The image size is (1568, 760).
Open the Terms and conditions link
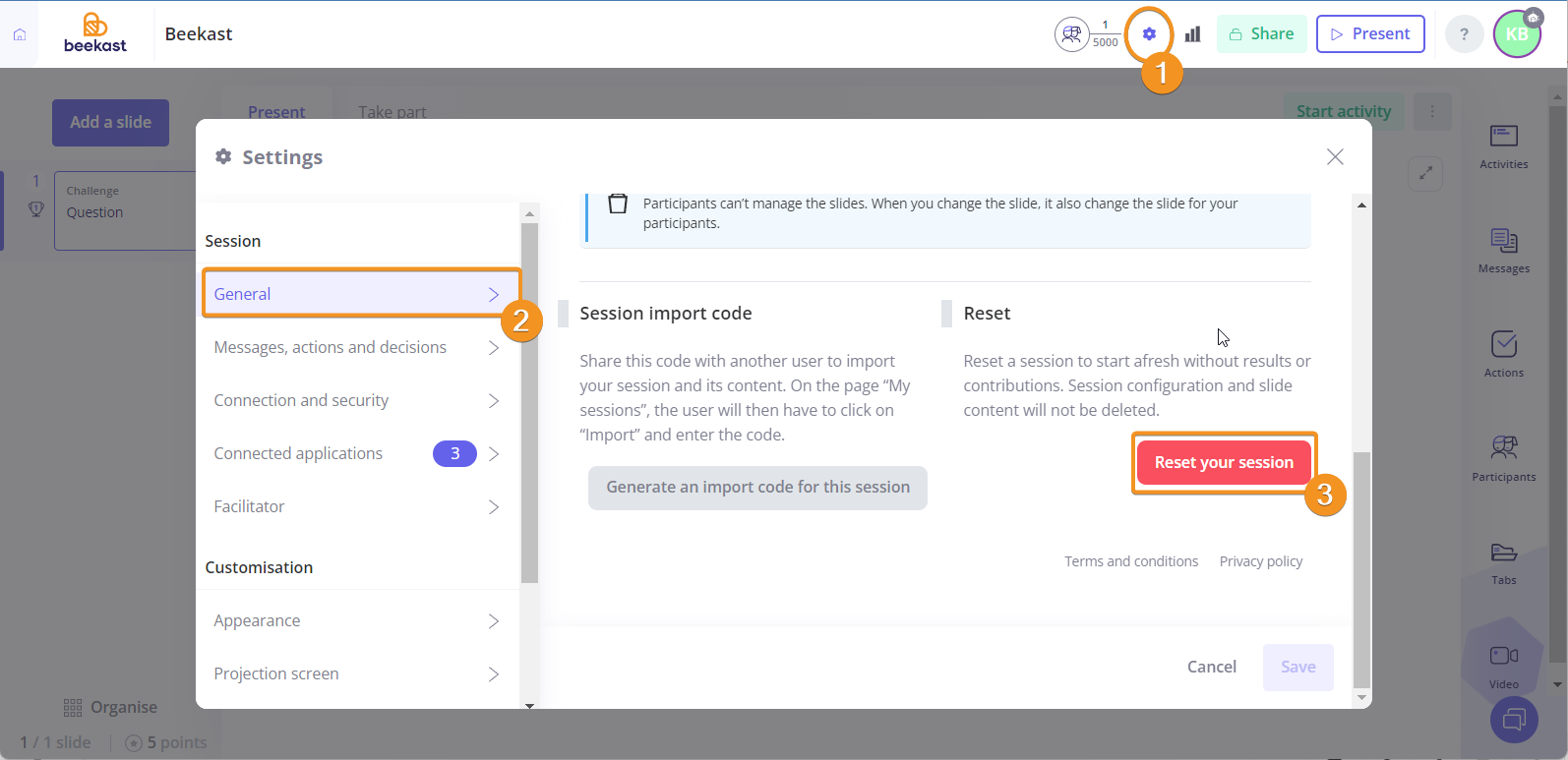[x=1131, y=561]
